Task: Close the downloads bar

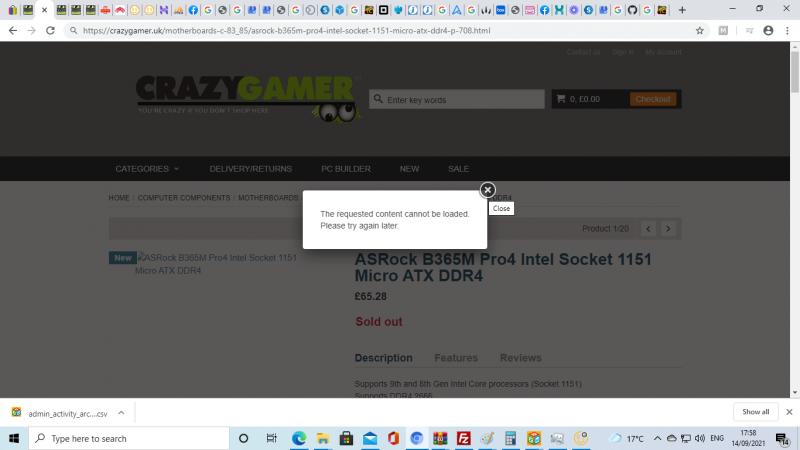Action: pos(789,412)
